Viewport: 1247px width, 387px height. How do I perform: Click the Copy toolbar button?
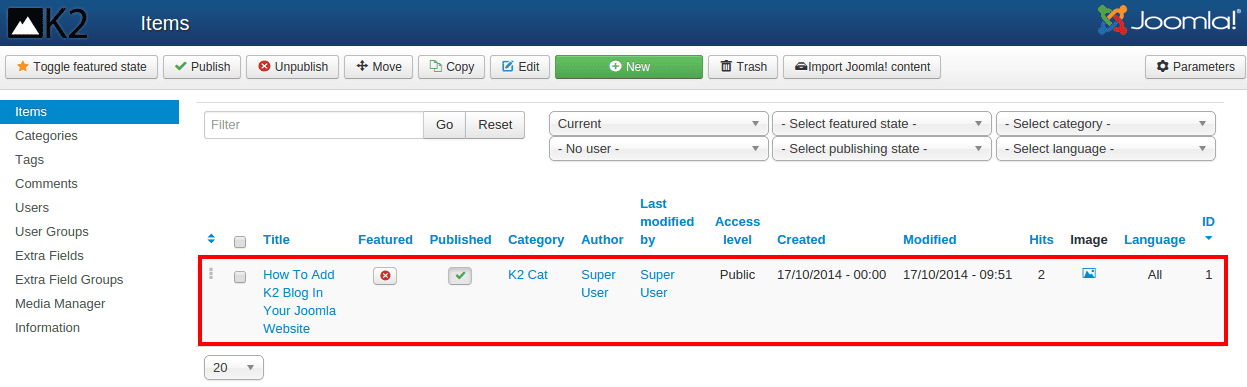452,67
